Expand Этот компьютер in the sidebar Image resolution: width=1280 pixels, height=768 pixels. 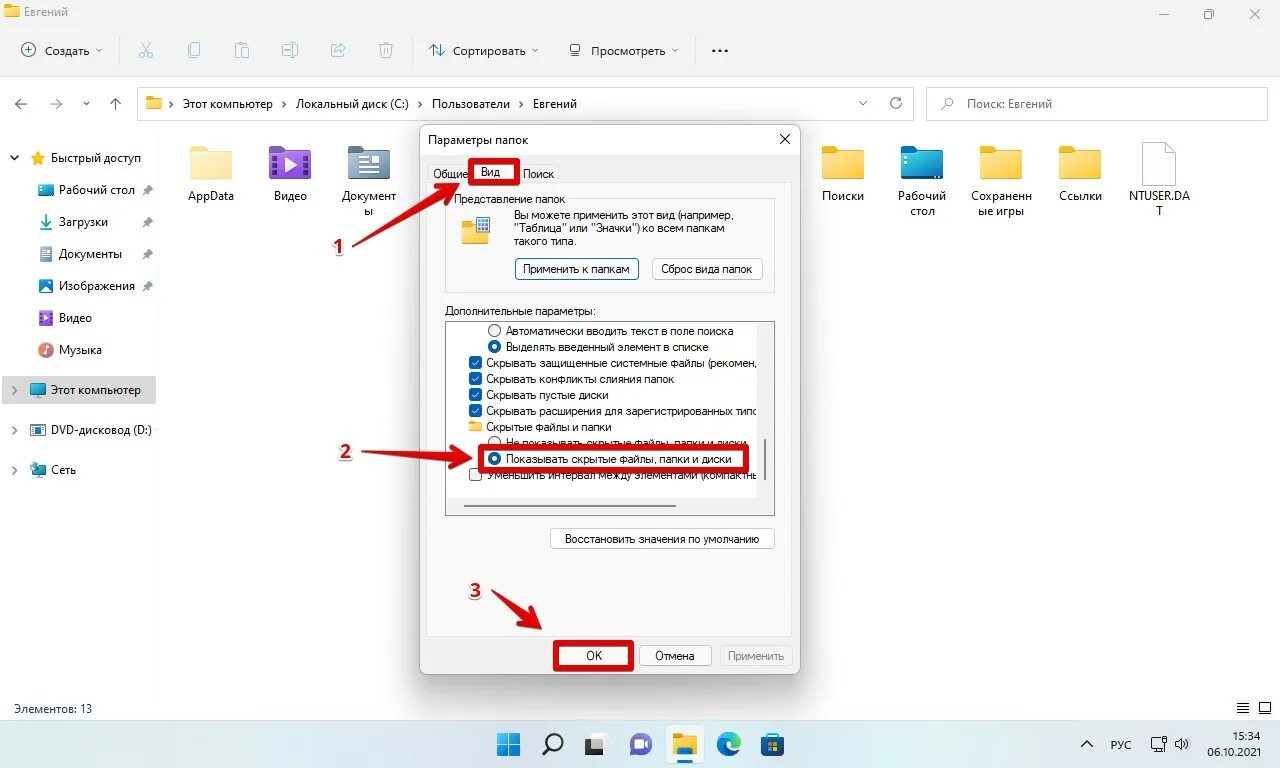(14, 390)
